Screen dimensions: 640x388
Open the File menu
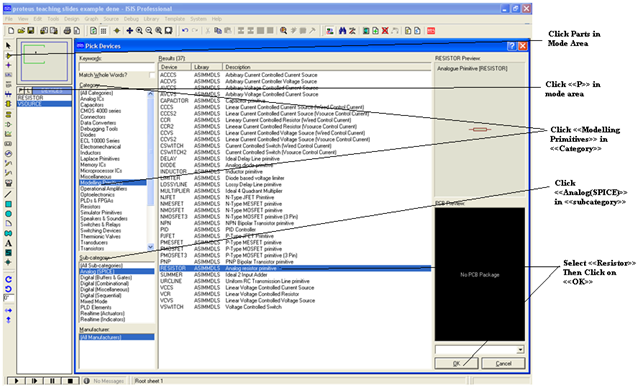click(x=9, y=19)
